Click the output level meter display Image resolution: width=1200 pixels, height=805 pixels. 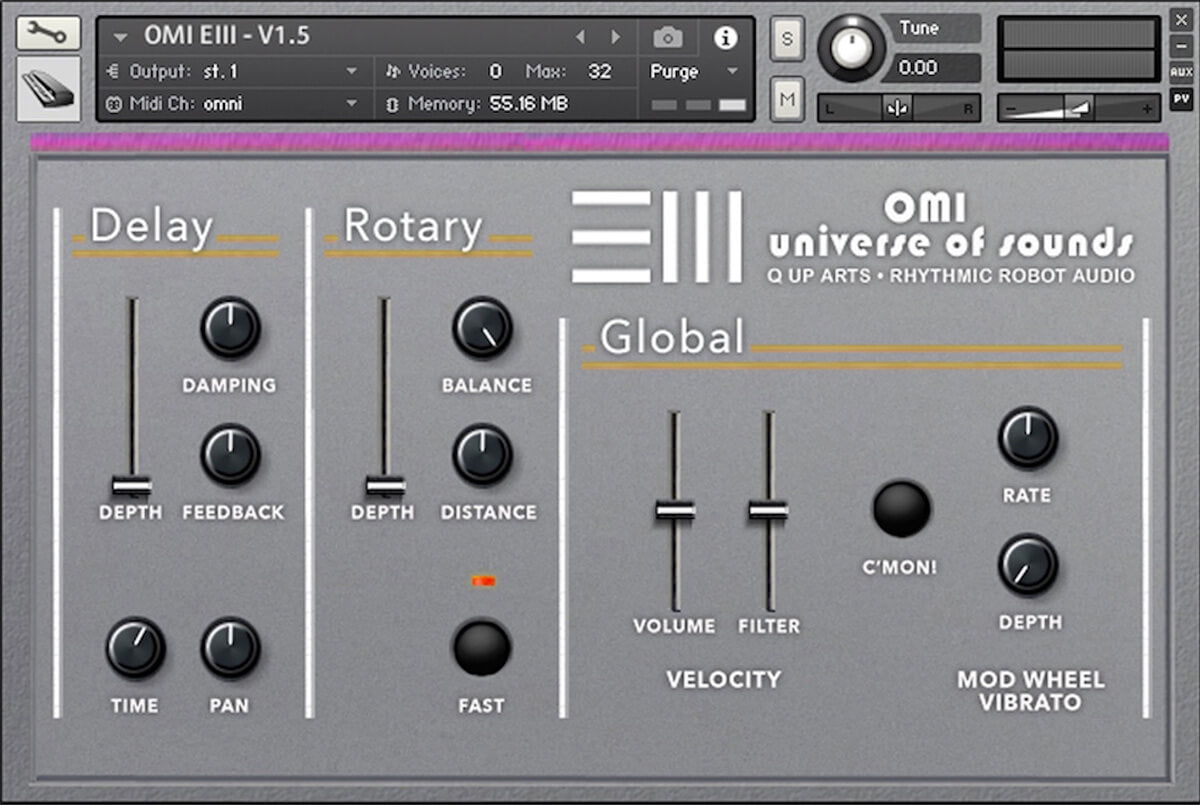[1079, 49]
